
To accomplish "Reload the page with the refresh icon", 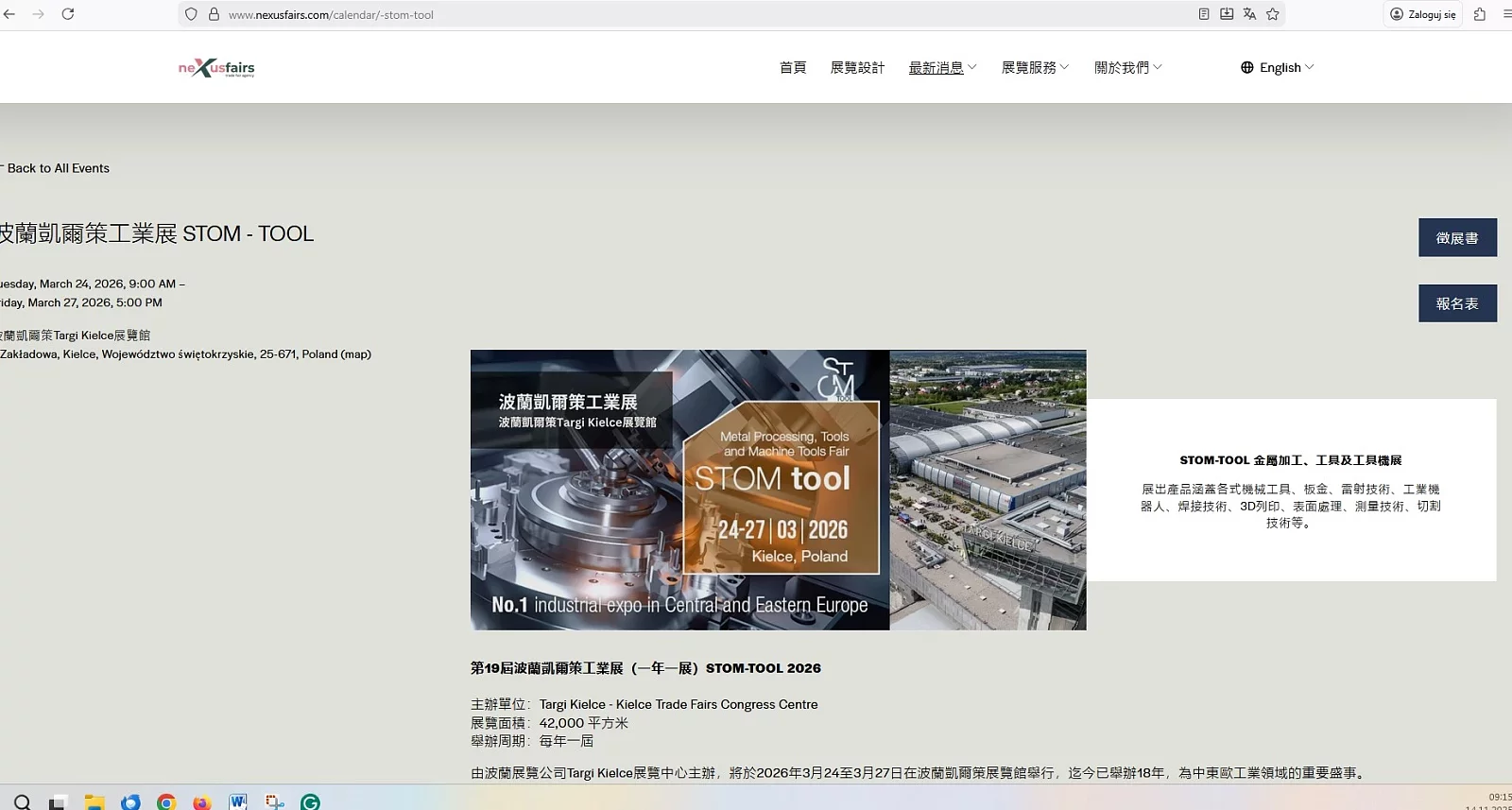I will point(68,14).
